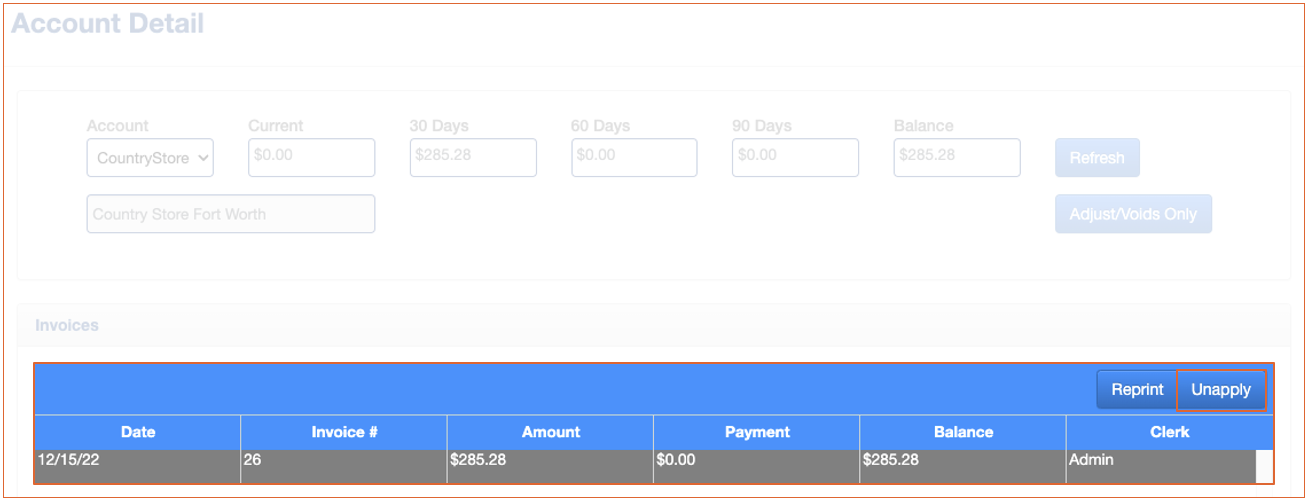This screenshot has height=501, width=1310.
Task: Click the Balance column header in table
Action: pyautogui.click(x=963, y=432)
